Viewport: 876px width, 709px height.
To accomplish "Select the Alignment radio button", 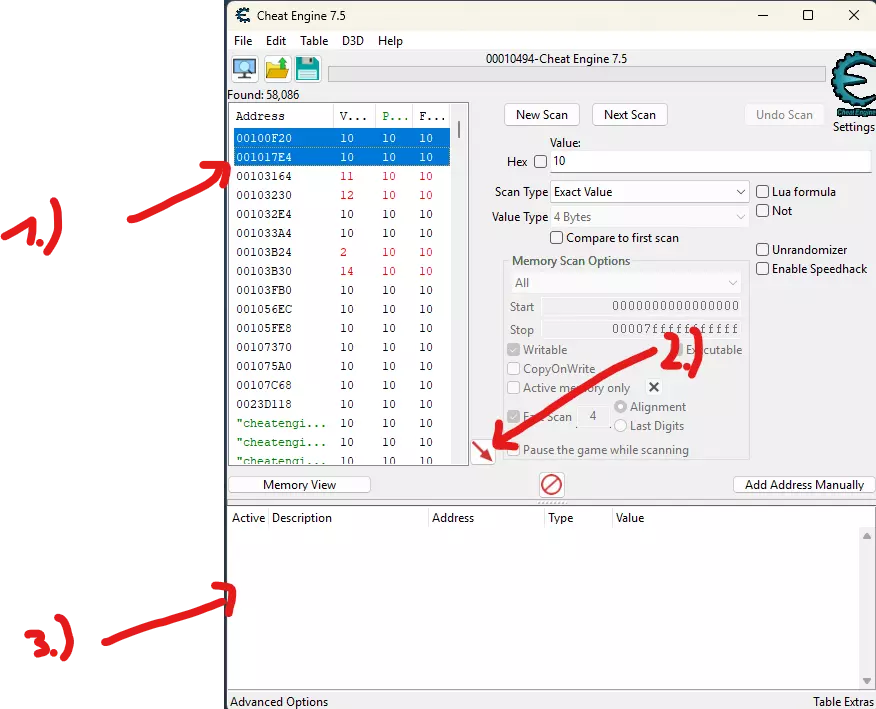I will point(620,407).
